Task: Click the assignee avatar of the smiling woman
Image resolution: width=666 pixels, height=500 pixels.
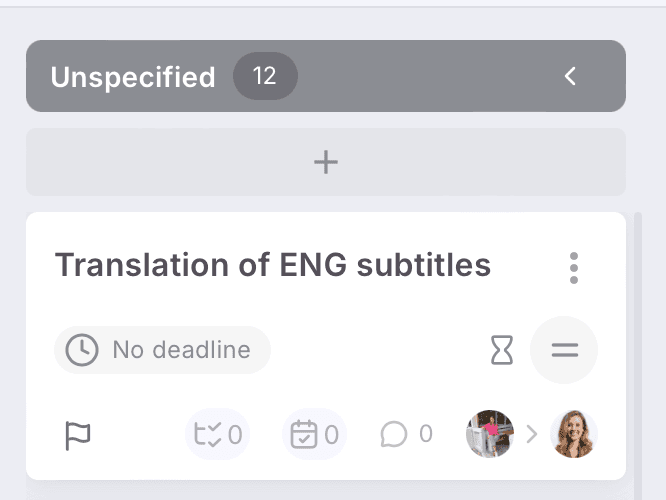Action: pos(574,434)
